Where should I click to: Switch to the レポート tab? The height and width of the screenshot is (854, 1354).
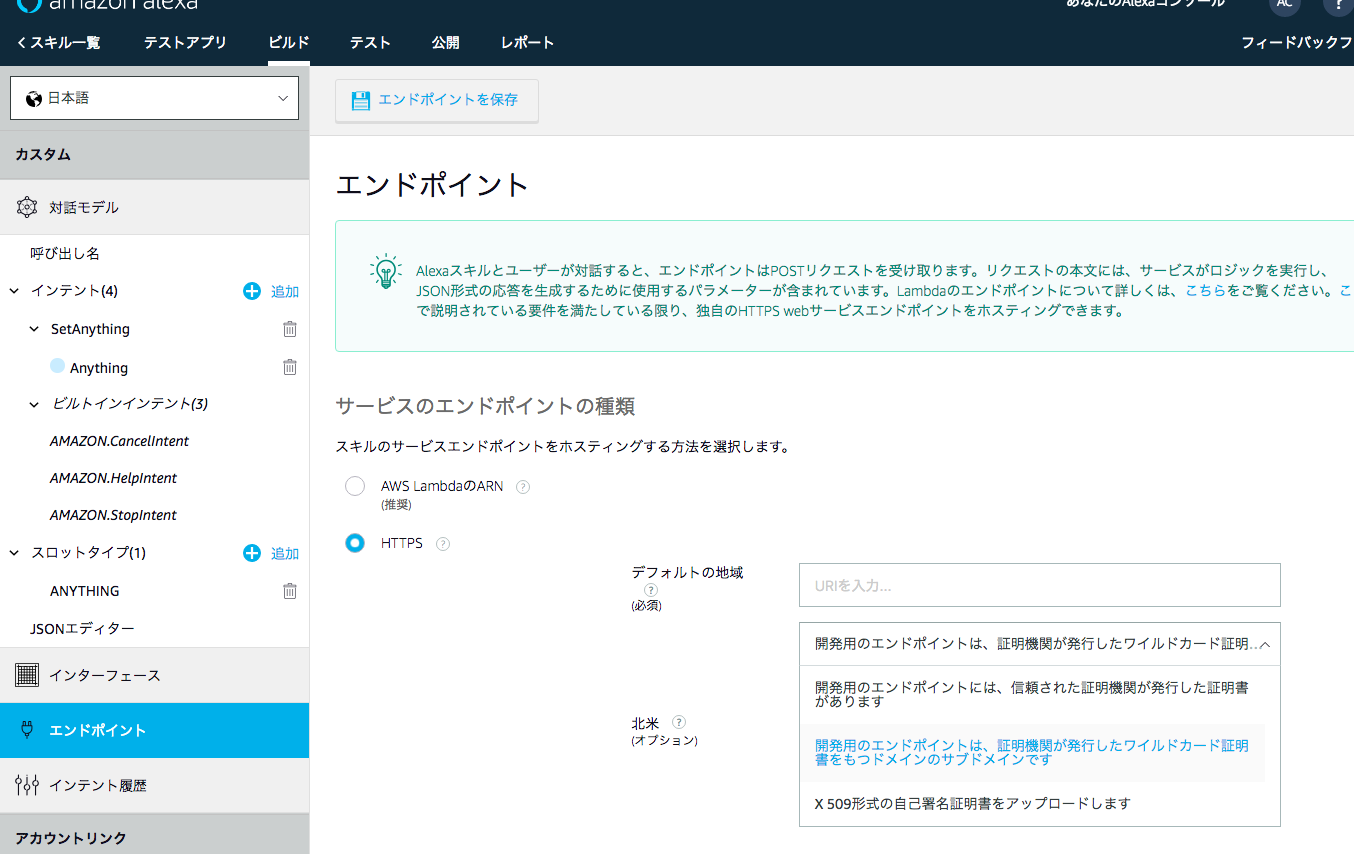pyautogui.click(x=527, y=43)
